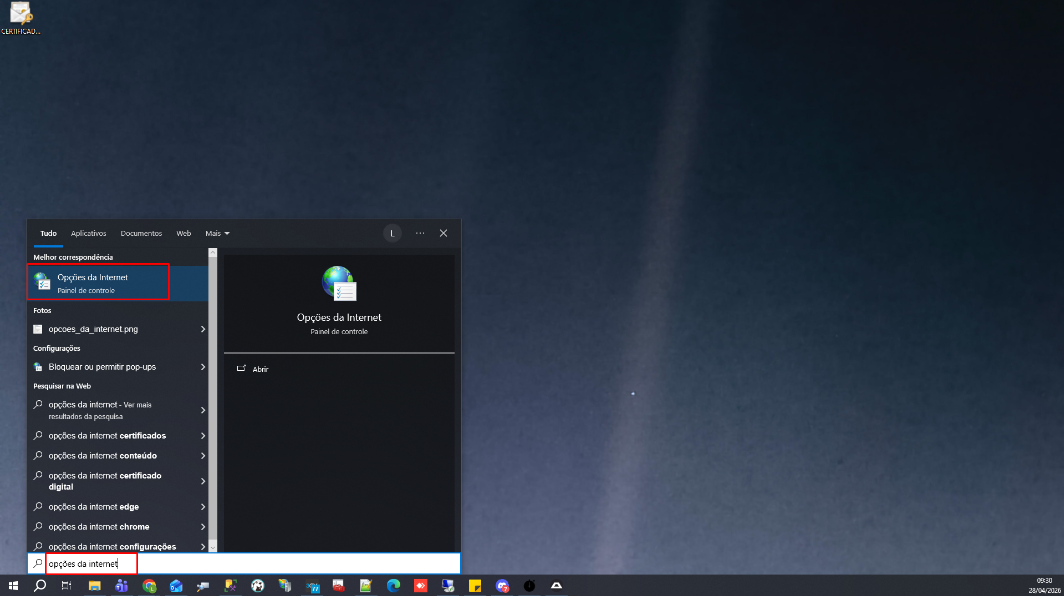Click the white triangle icon on taskbar

(556, 585)
